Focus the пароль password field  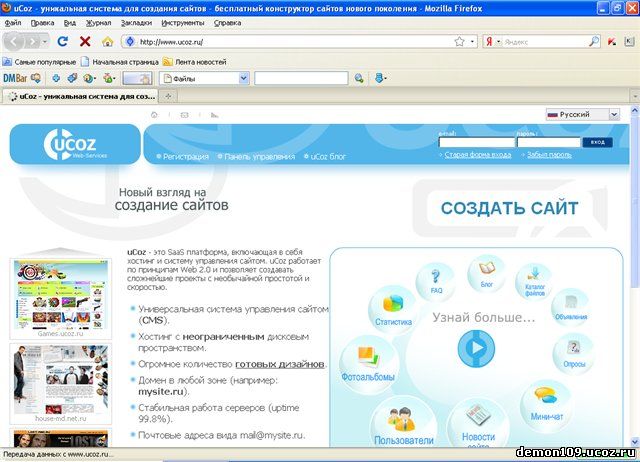point(549,142)
